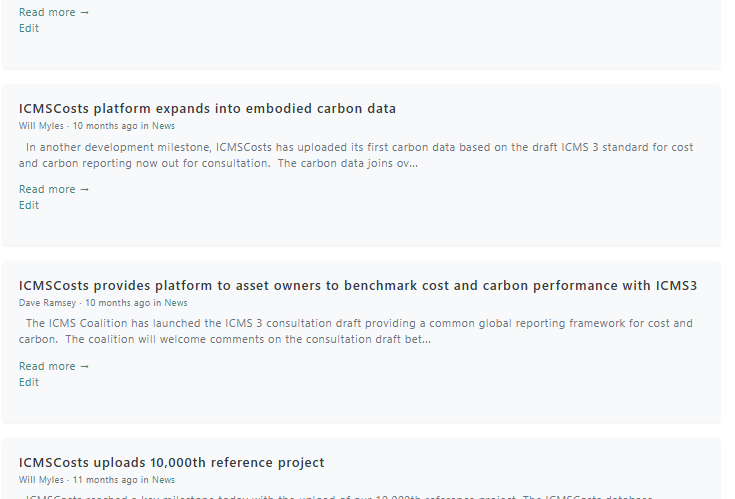735x499 pixels.
Task: Click the '10 months ago' timestamp after Will Myles
Action: [105, 126]
